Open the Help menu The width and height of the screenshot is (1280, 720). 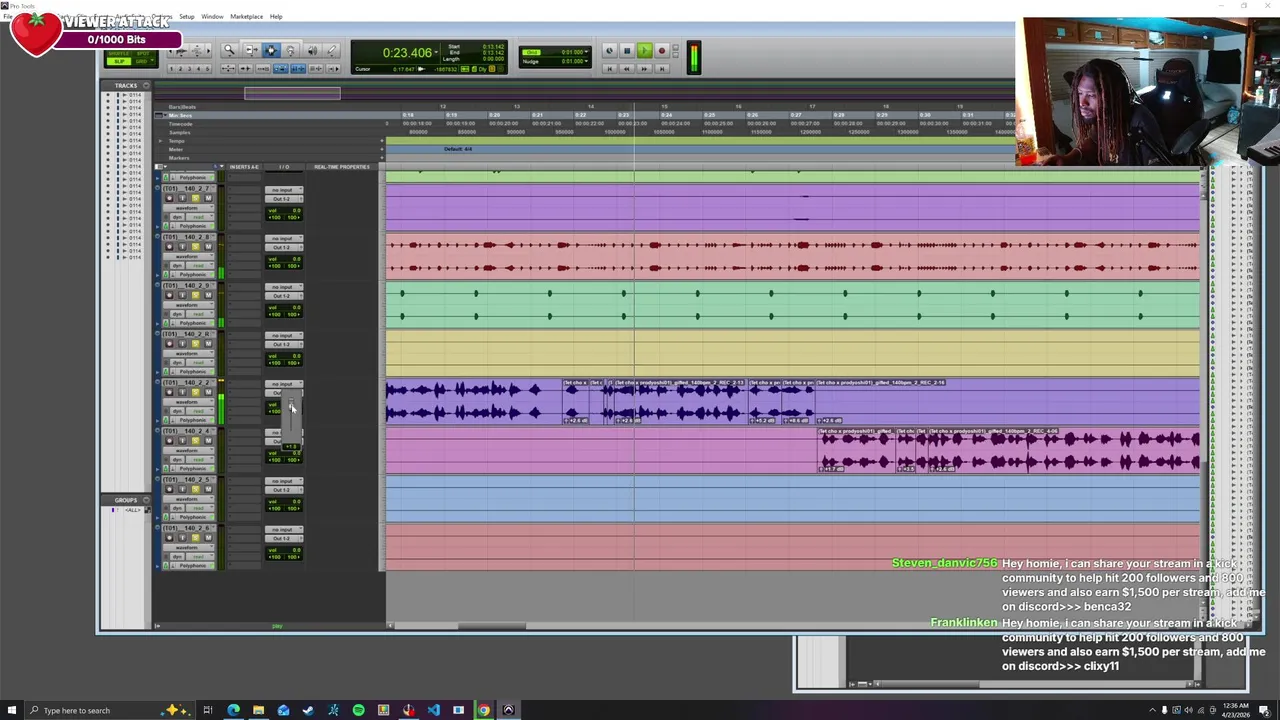tap(276, 16)
